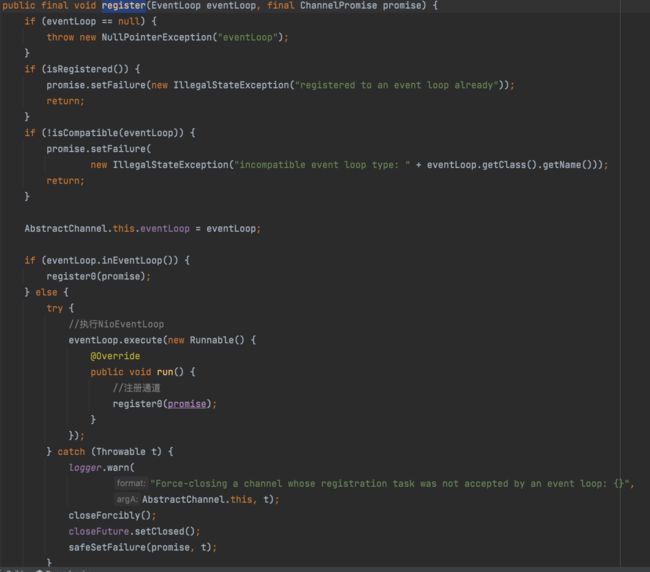Image resolution: width=650 pixels, height=572 pixels.
Task: Click the comment "//执行NioEventLoop"
Action: 116,325
